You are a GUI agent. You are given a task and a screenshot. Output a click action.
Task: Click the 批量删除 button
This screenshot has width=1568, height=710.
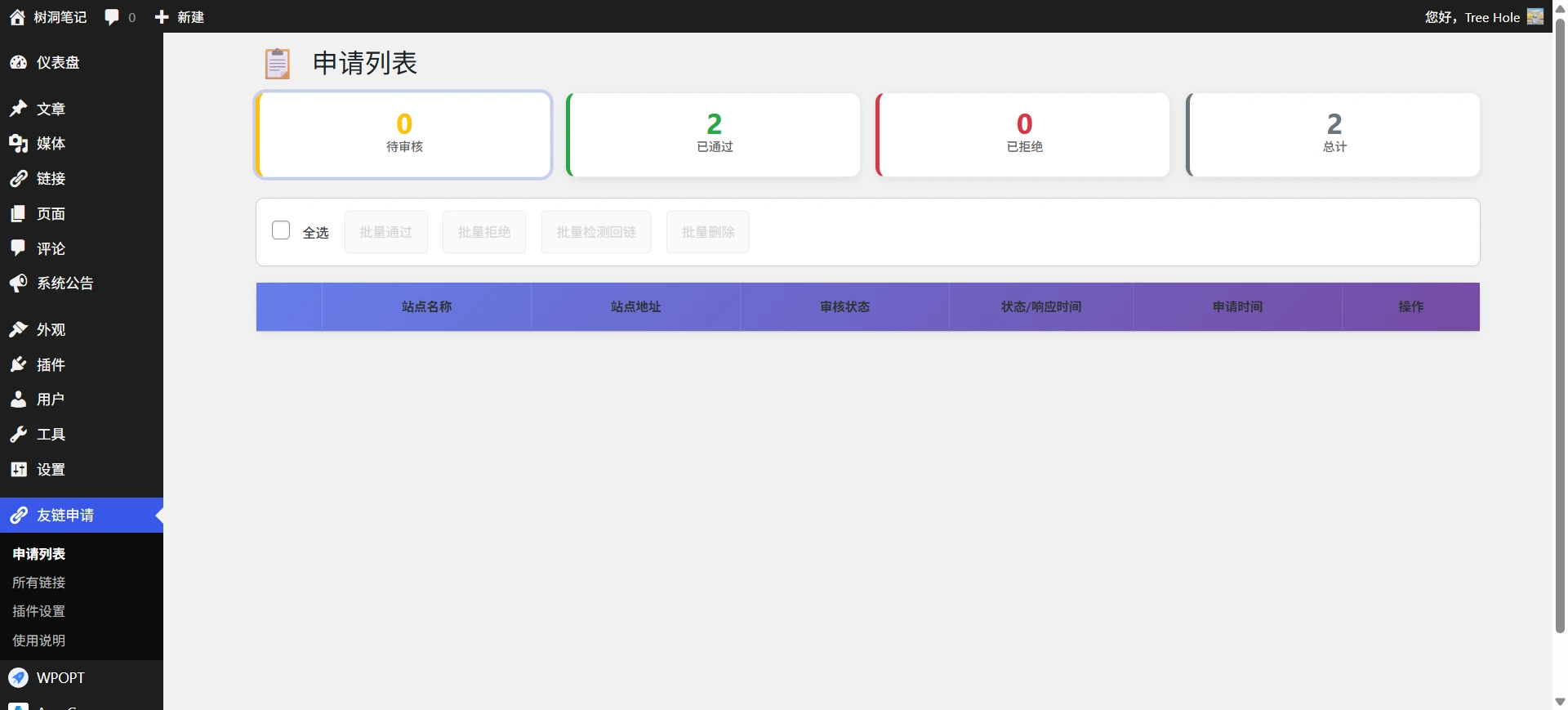(x=707, y=232)
